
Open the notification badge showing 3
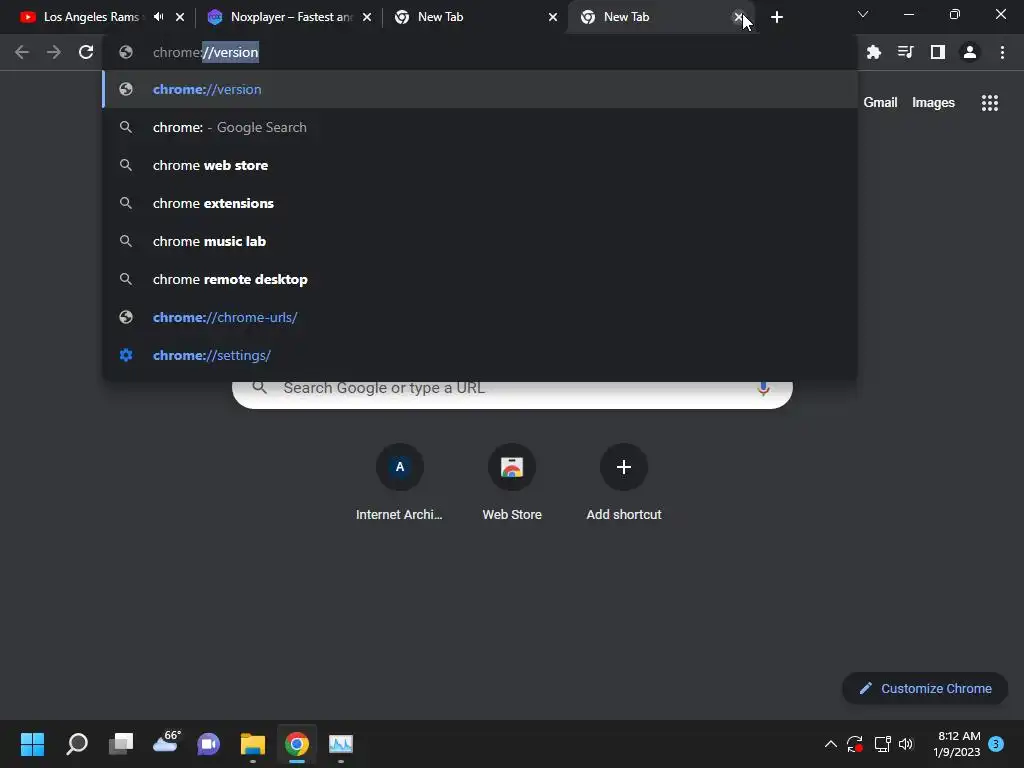(996, 744)
